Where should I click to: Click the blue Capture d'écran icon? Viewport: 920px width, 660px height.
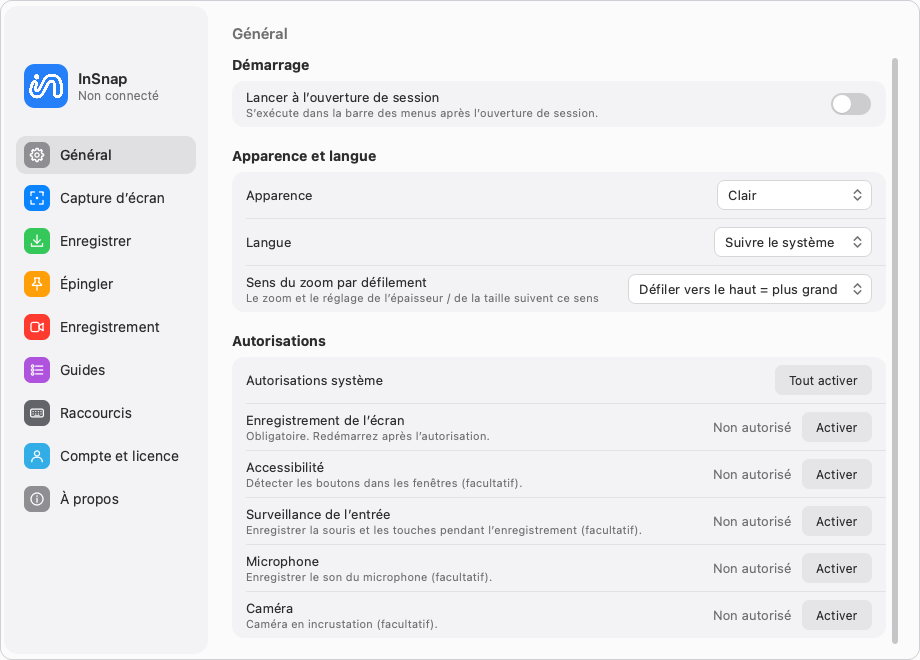pos(37,198)
